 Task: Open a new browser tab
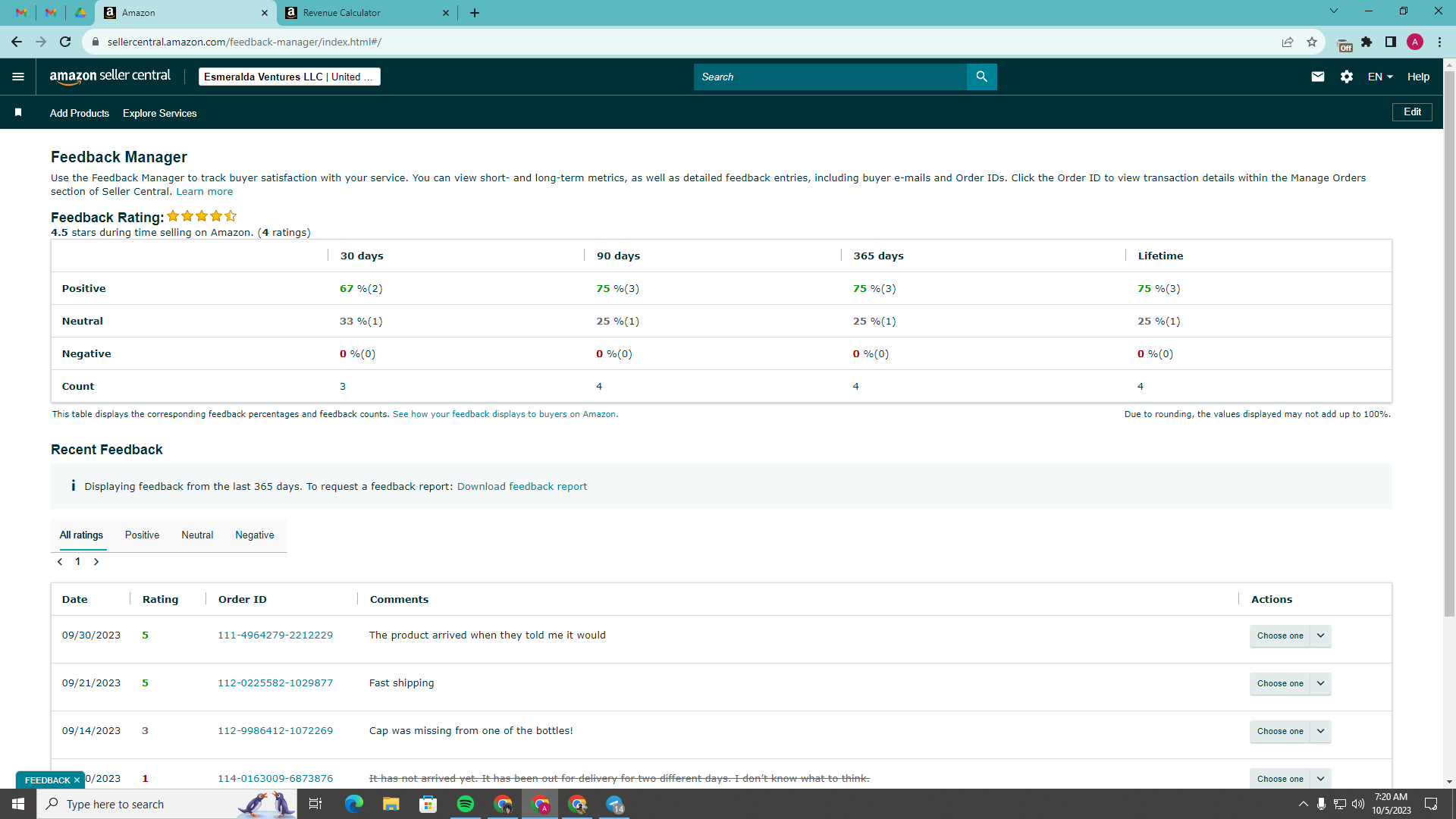pos(475,13)
